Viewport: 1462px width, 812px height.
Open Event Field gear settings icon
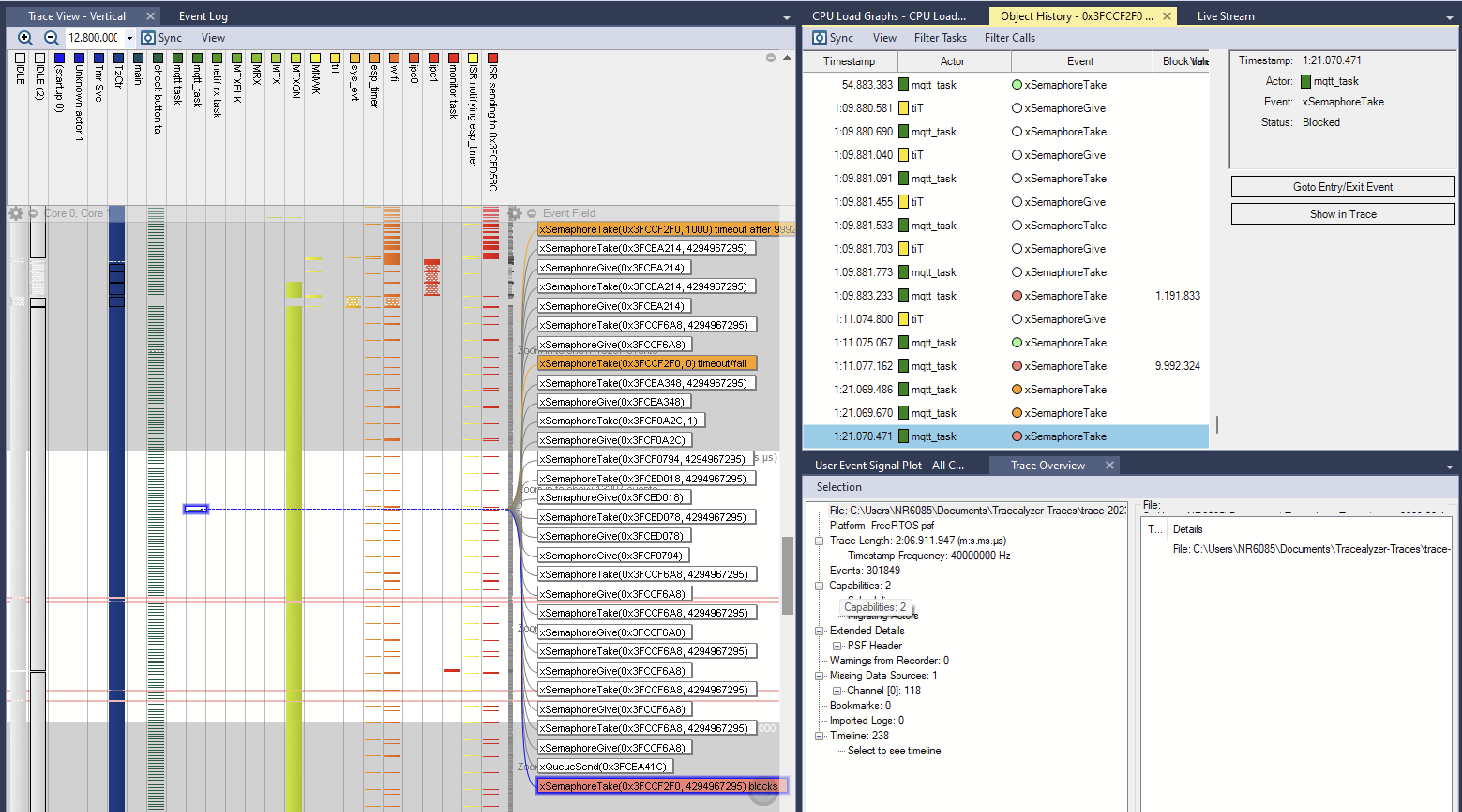515,213
